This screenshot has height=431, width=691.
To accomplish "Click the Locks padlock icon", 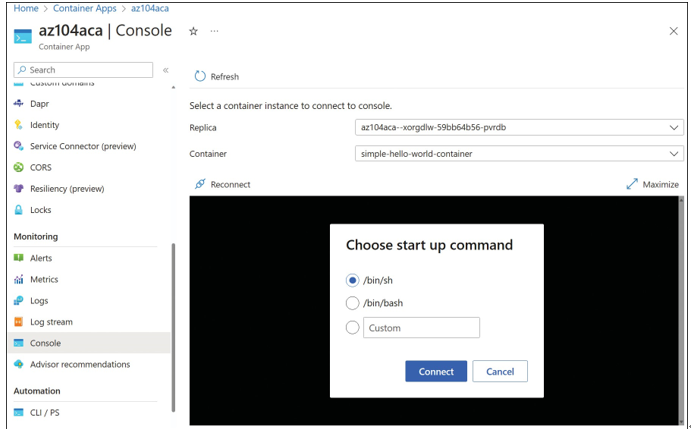I will tap(19, 210).
